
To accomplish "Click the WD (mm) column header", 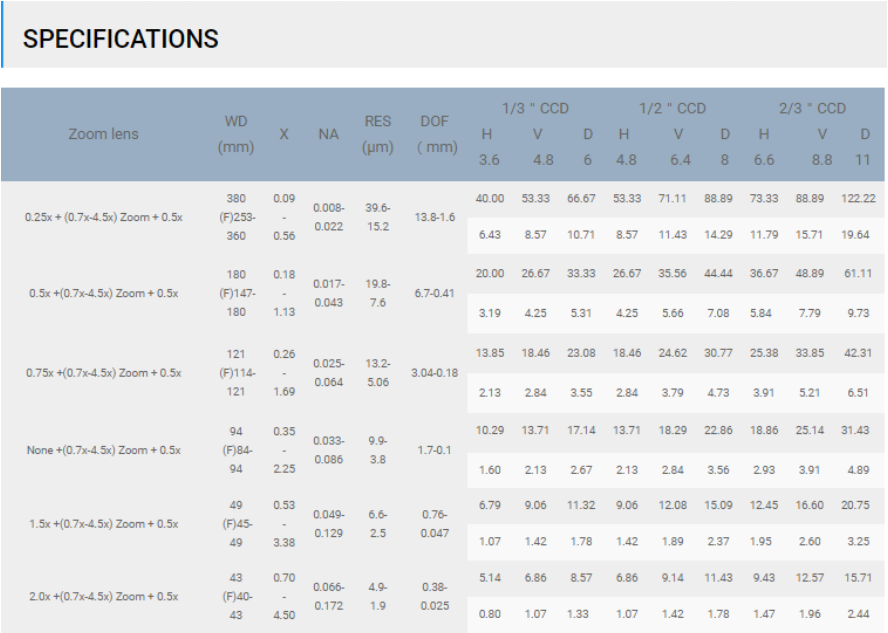I will (236, 134).
